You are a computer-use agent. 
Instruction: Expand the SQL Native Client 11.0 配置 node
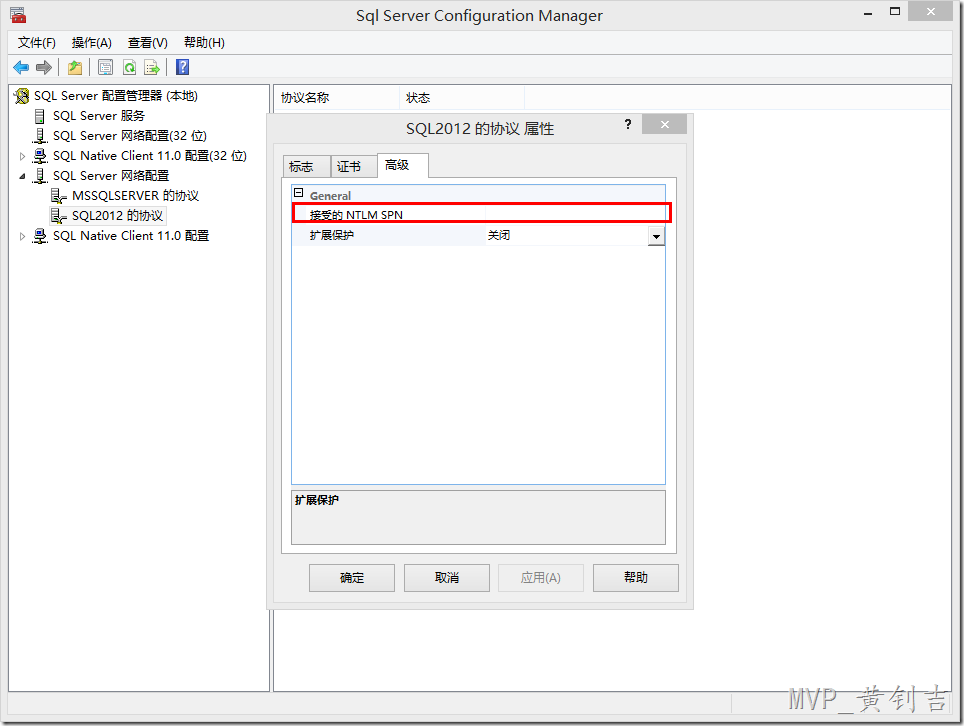(23, 236)
